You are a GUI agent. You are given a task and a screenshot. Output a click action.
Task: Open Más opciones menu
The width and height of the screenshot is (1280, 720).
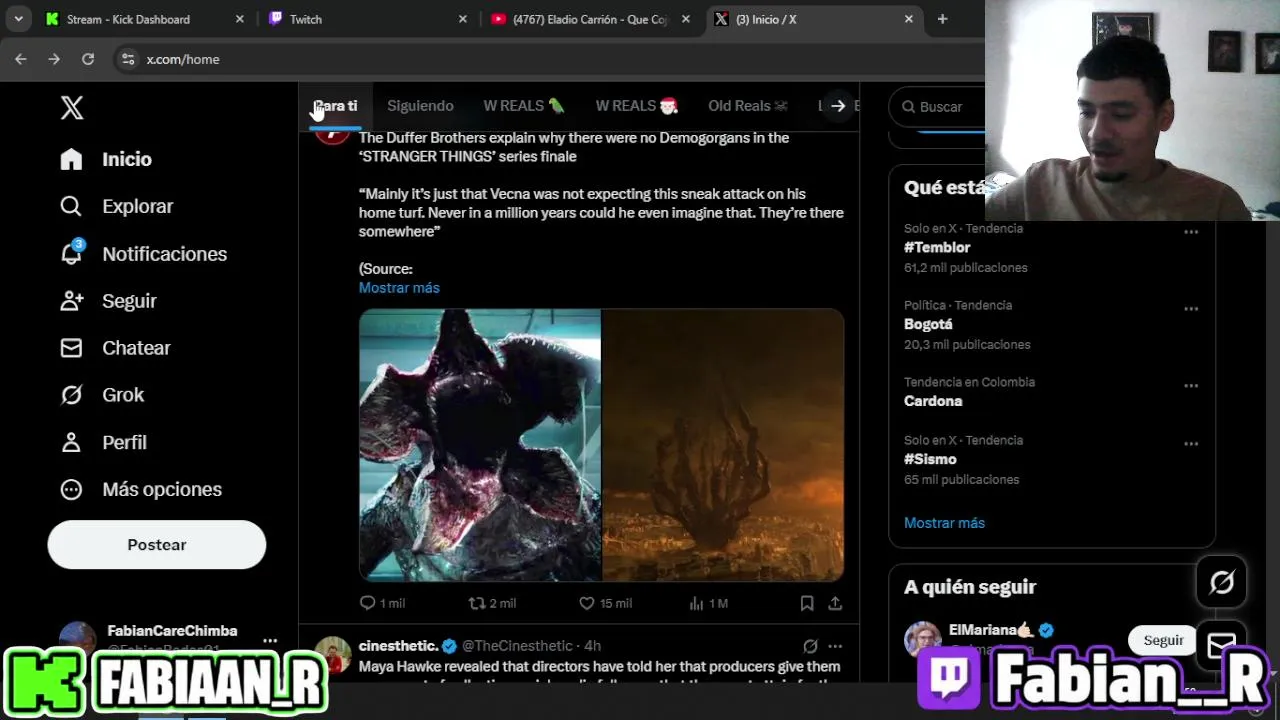point(141,489)
